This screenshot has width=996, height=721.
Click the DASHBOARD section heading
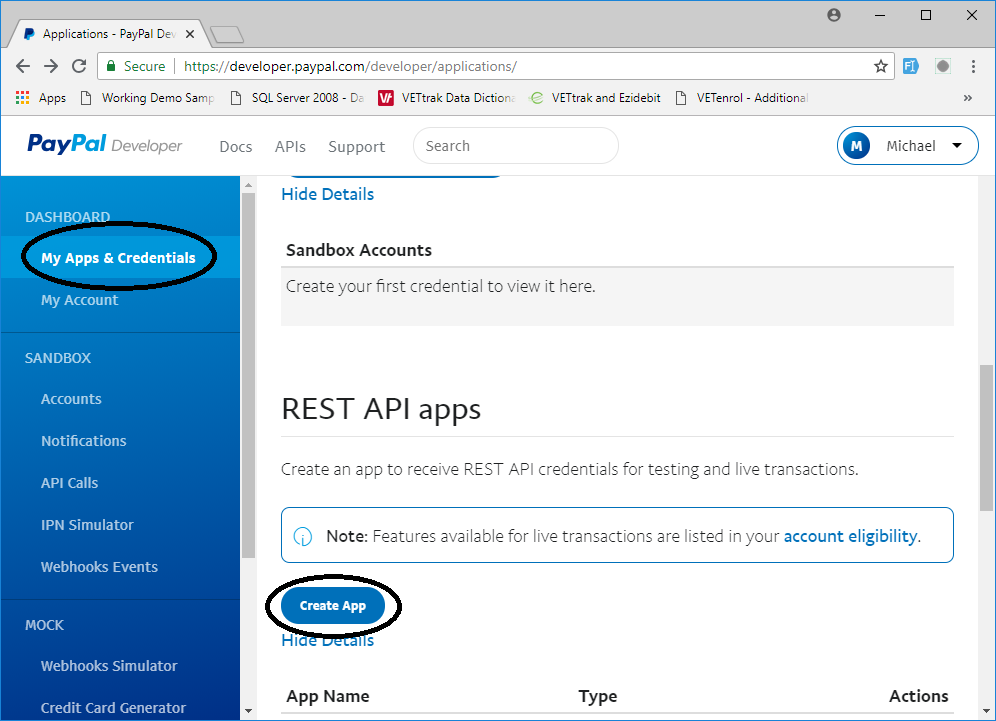tap(67, 217)
